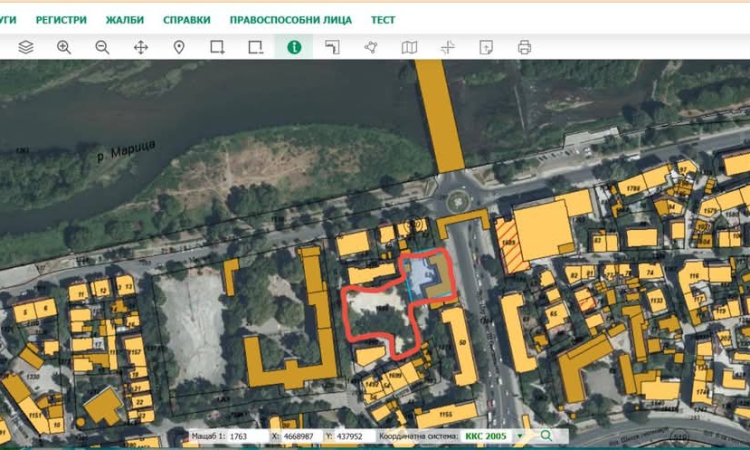The height and width of the screenshot is (450, 750).
Task: Click the zoom in magnifier tool
Action: (64, 47)
